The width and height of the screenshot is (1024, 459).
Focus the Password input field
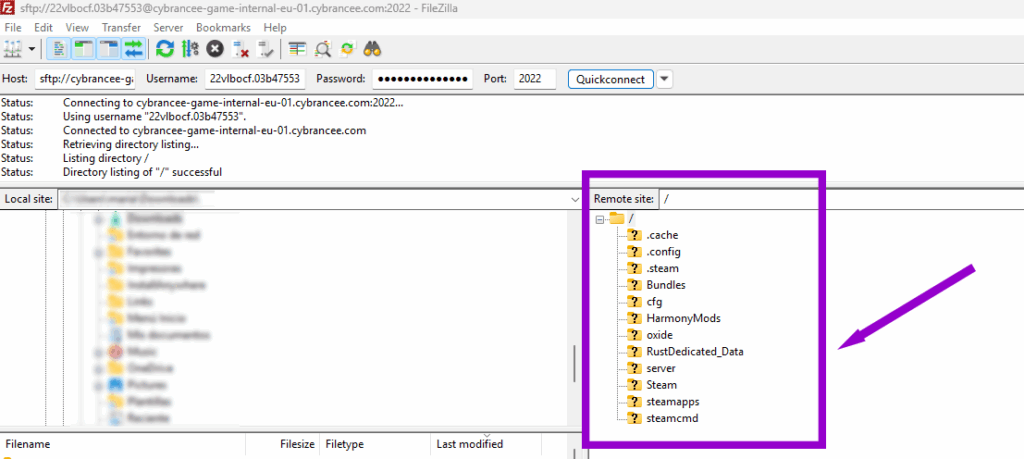coord(423,79)
